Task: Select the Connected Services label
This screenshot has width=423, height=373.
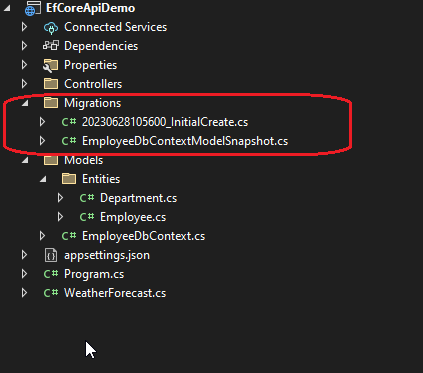Action: coord(115,27)
